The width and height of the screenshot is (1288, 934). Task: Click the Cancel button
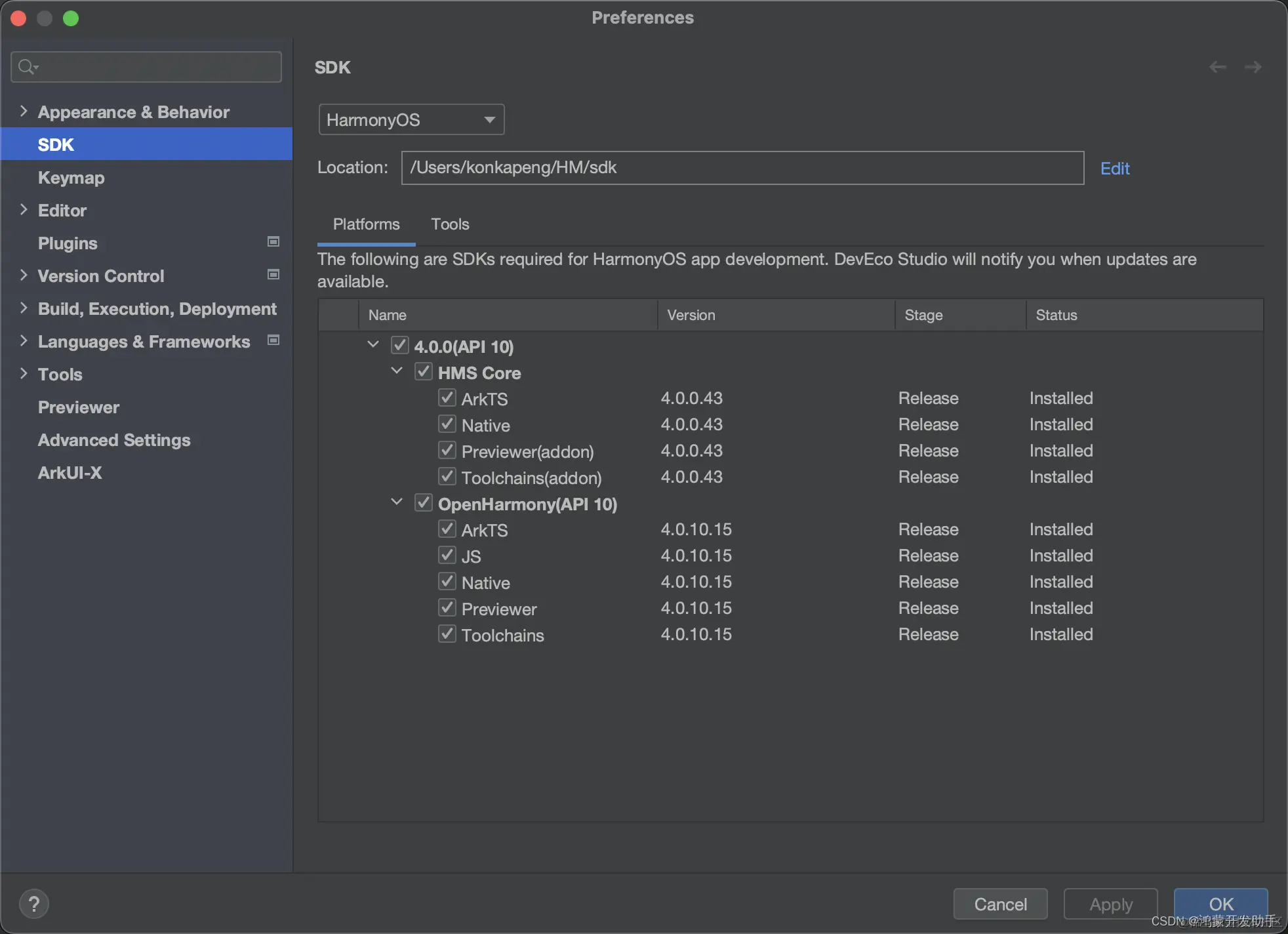click(x=1000, y=904)
